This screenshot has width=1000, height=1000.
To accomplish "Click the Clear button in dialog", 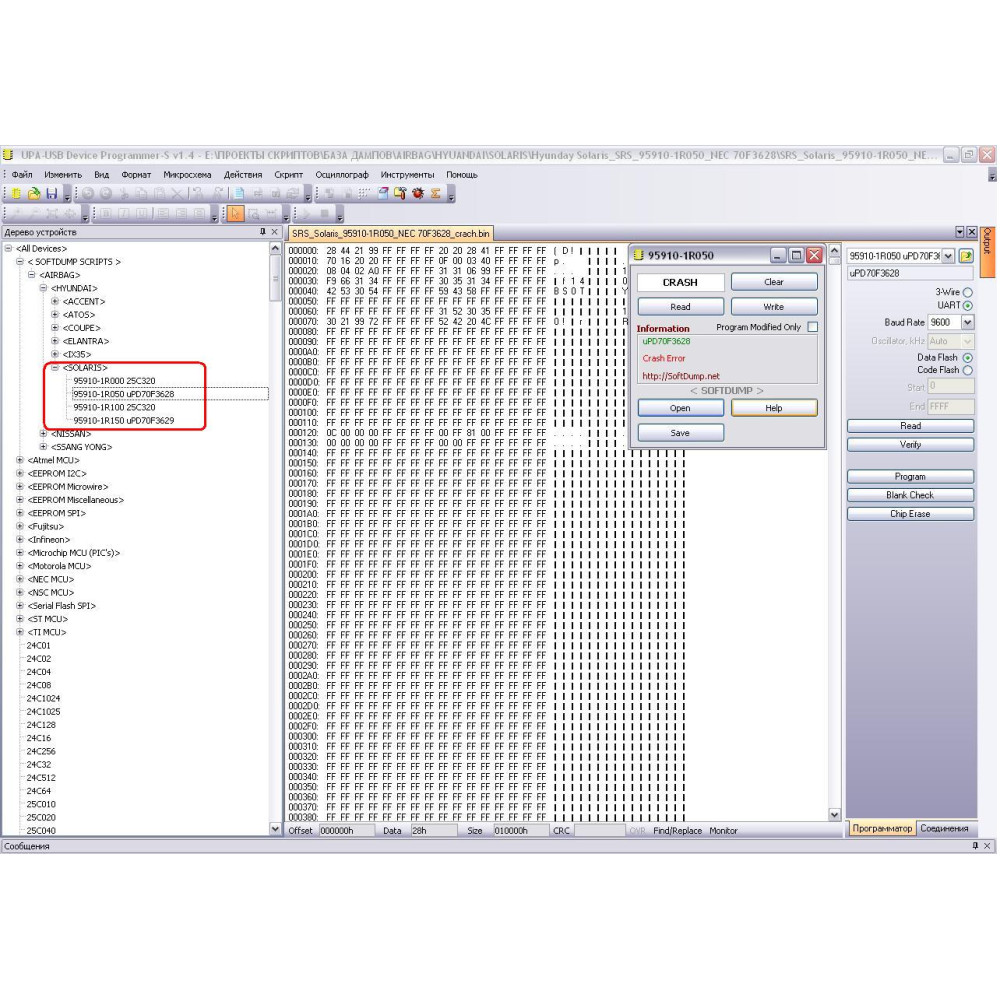I will [774, 282].
